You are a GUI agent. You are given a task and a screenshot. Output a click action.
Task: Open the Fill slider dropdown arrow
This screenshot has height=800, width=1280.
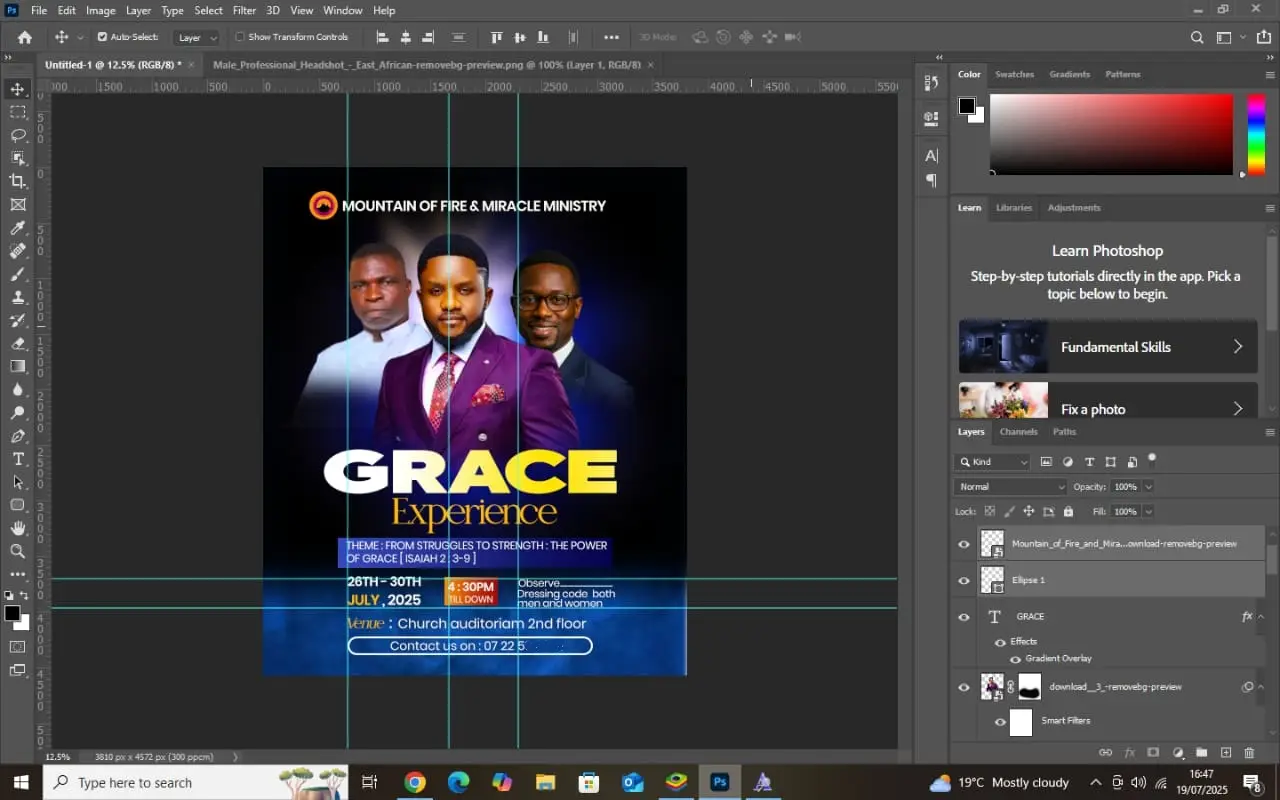(1148, 511)
